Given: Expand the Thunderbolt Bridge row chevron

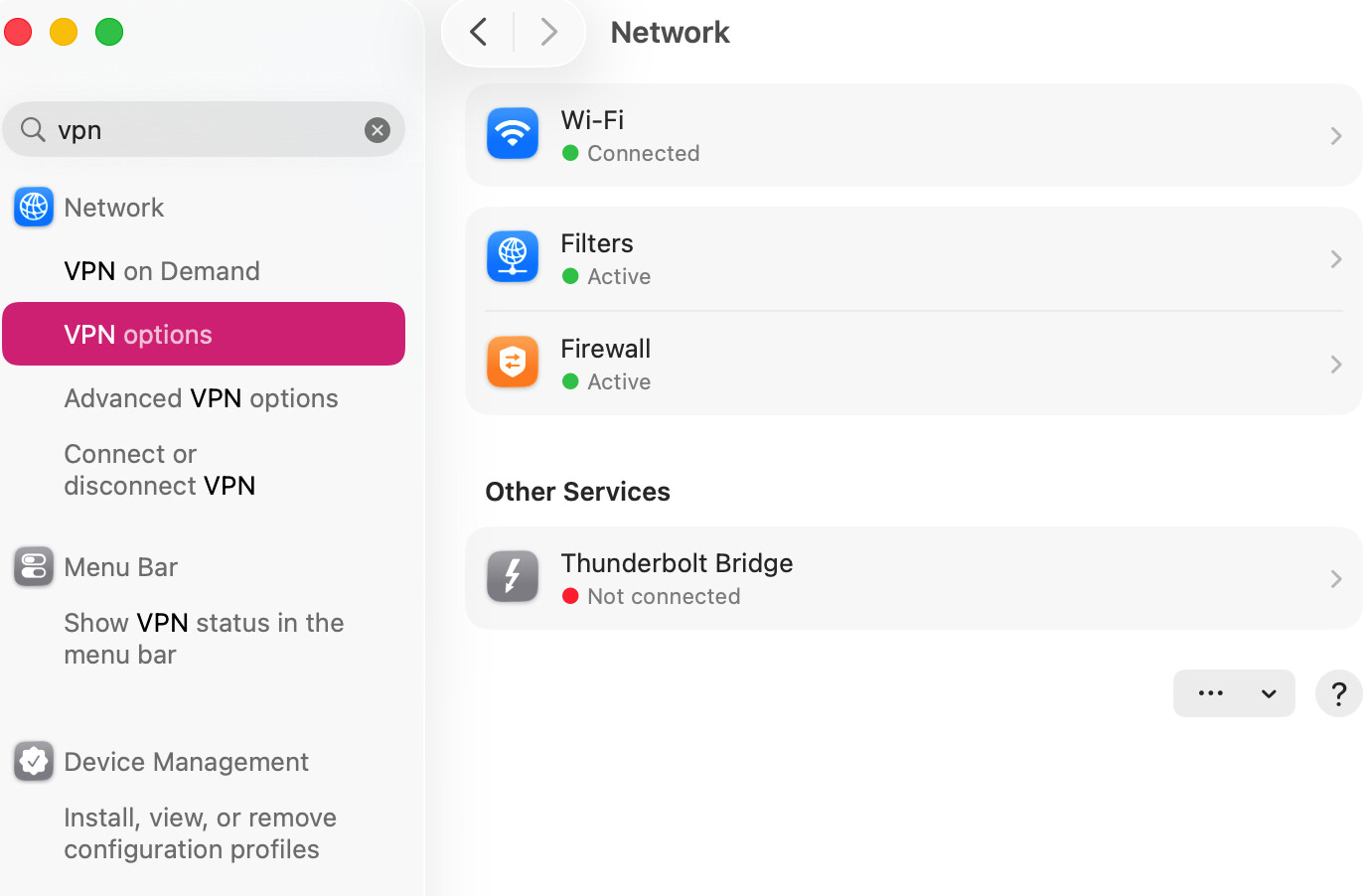Looking at the screenshot, I should coord(1336,579).
